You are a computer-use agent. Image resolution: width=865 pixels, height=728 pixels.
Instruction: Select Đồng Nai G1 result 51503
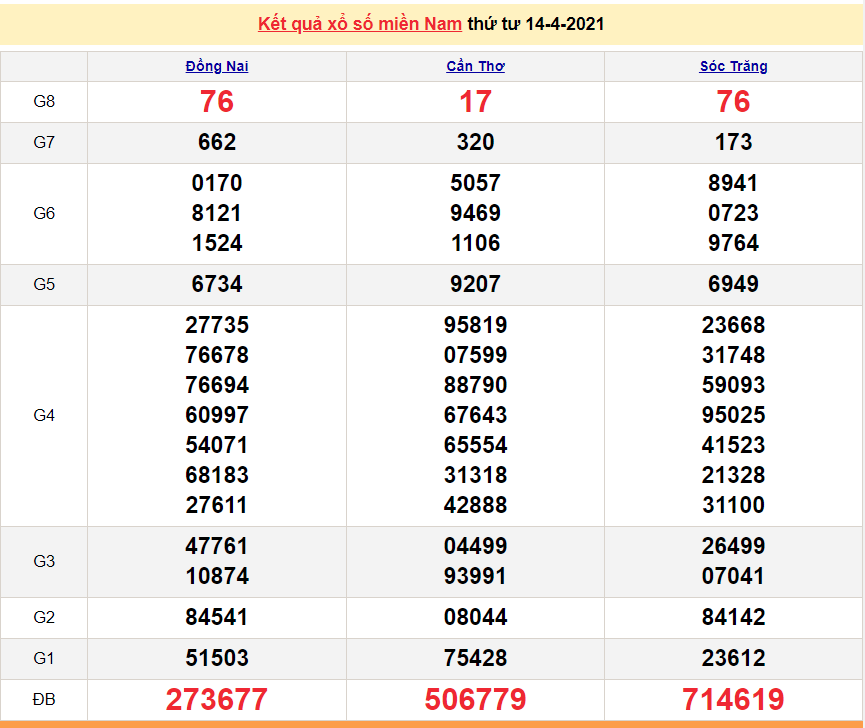click(217, 659)
